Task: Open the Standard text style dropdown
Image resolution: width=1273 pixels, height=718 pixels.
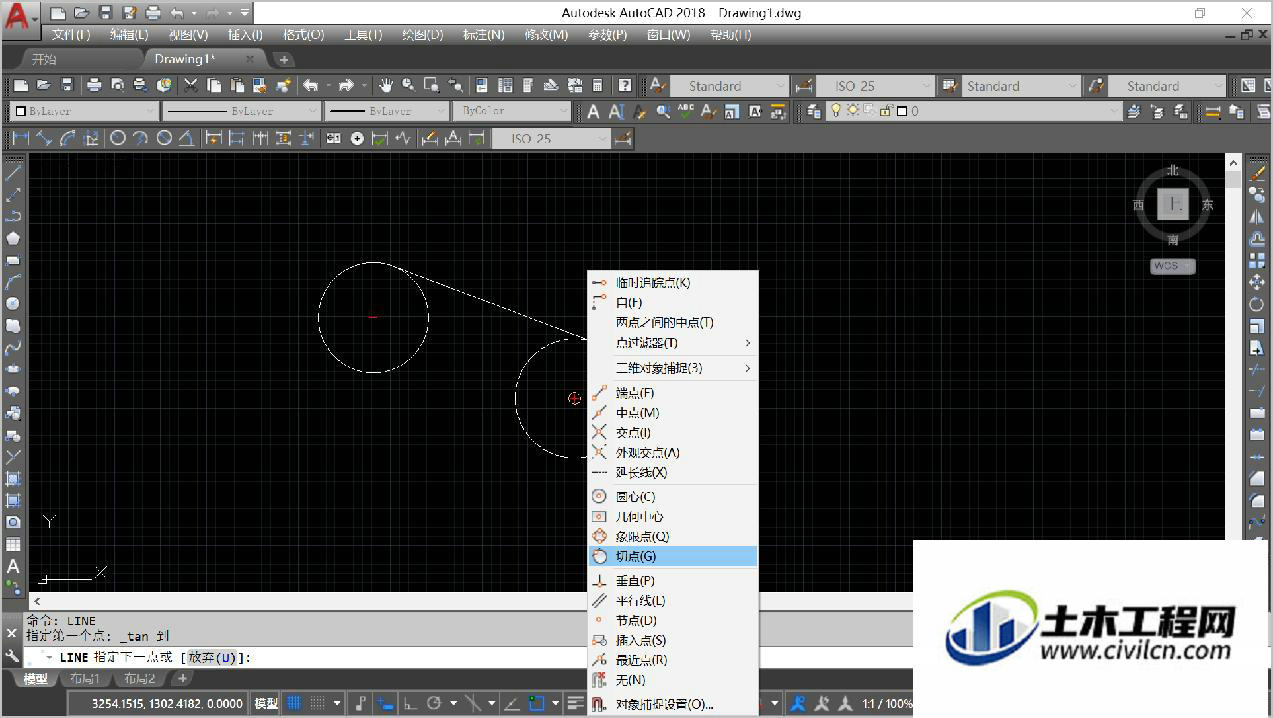Action: (728, 86)
